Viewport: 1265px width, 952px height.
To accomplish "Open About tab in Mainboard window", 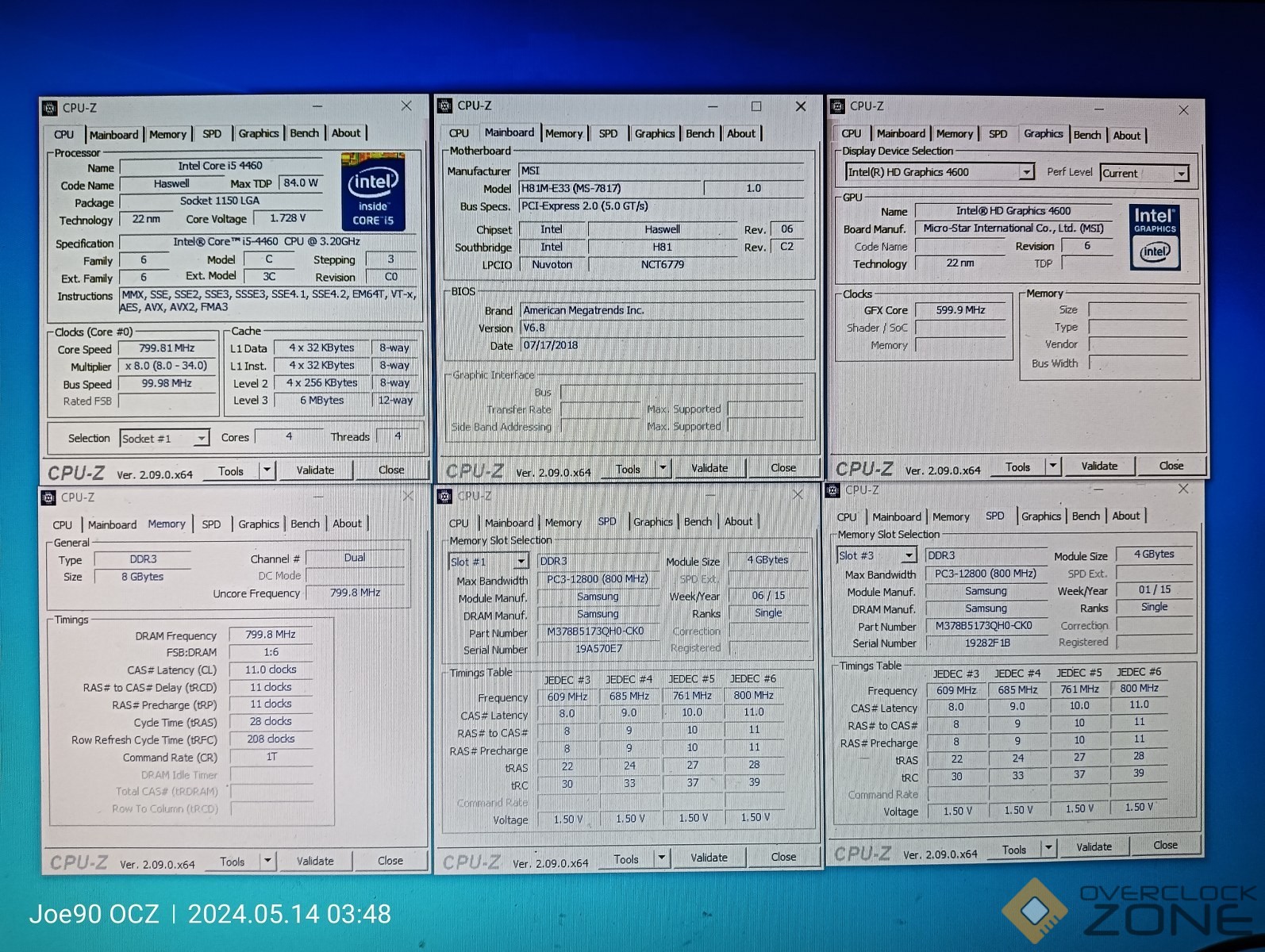I will 741,133.
